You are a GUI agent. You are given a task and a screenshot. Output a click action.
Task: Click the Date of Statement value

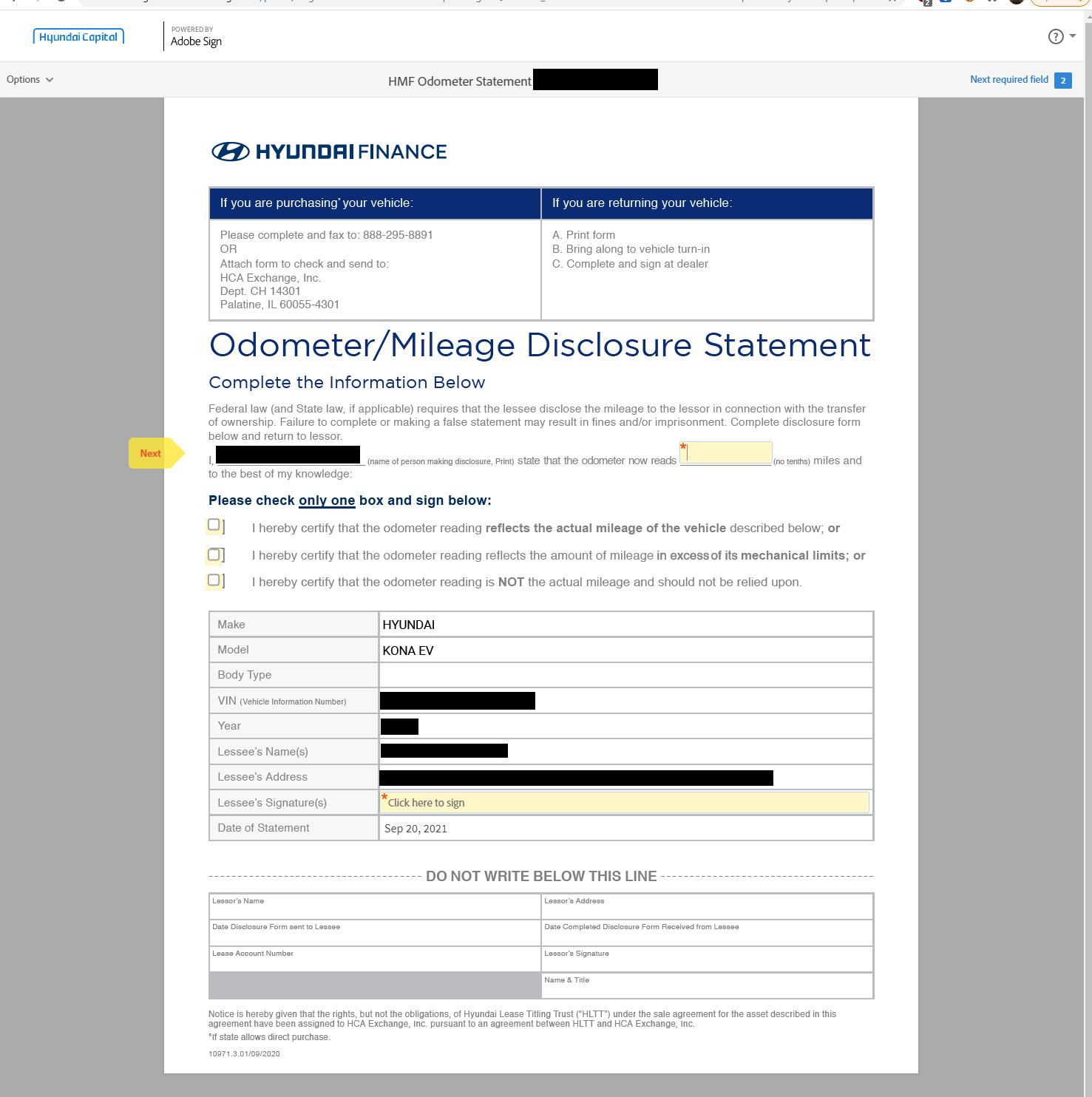pos(416,829)
